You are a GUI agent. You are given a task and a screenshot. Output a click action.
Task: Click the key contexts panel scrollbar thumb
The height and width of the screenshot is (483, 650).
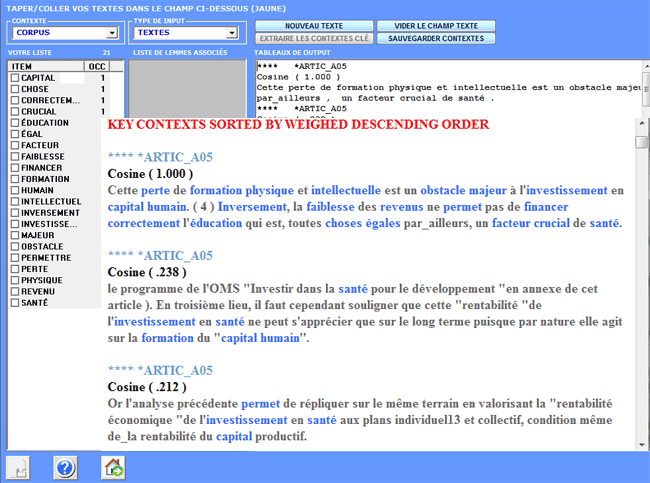pos(642,142)
